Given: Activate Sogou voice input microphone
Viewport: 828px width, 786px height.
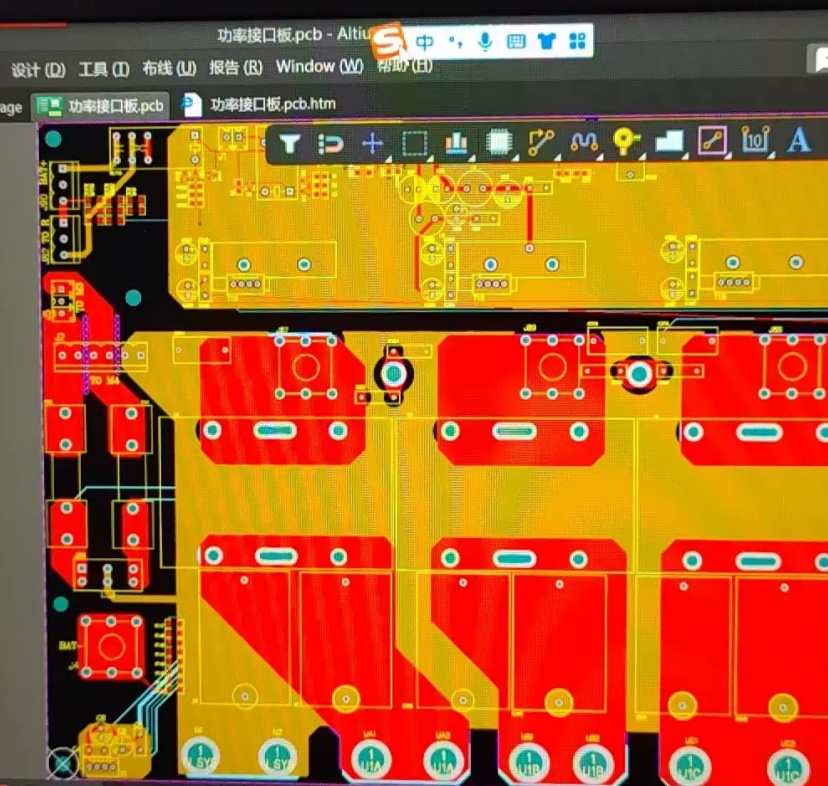Looking at the screenshot, I should tap(485, 41).
